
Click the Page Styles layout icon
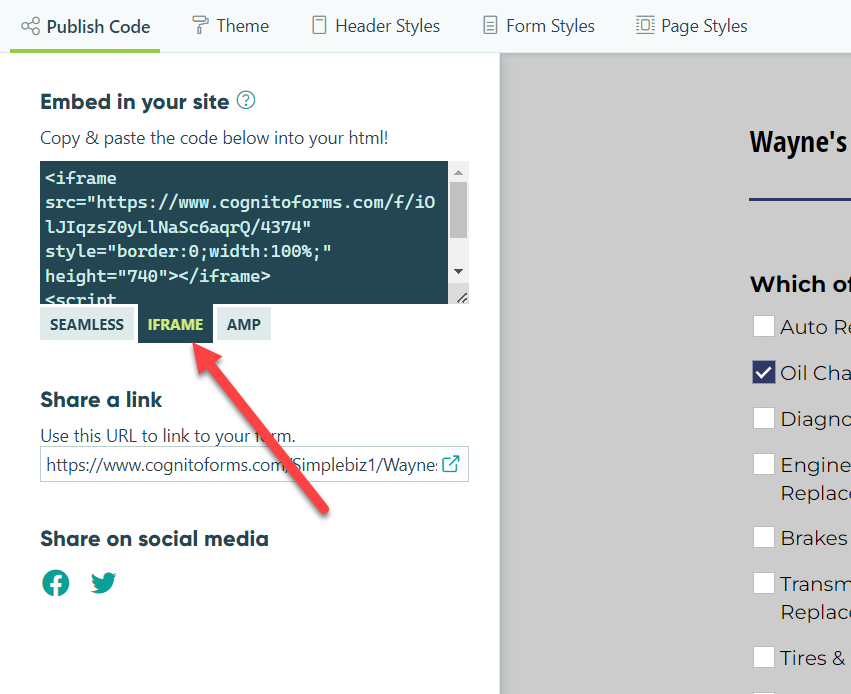coord(645,25)
